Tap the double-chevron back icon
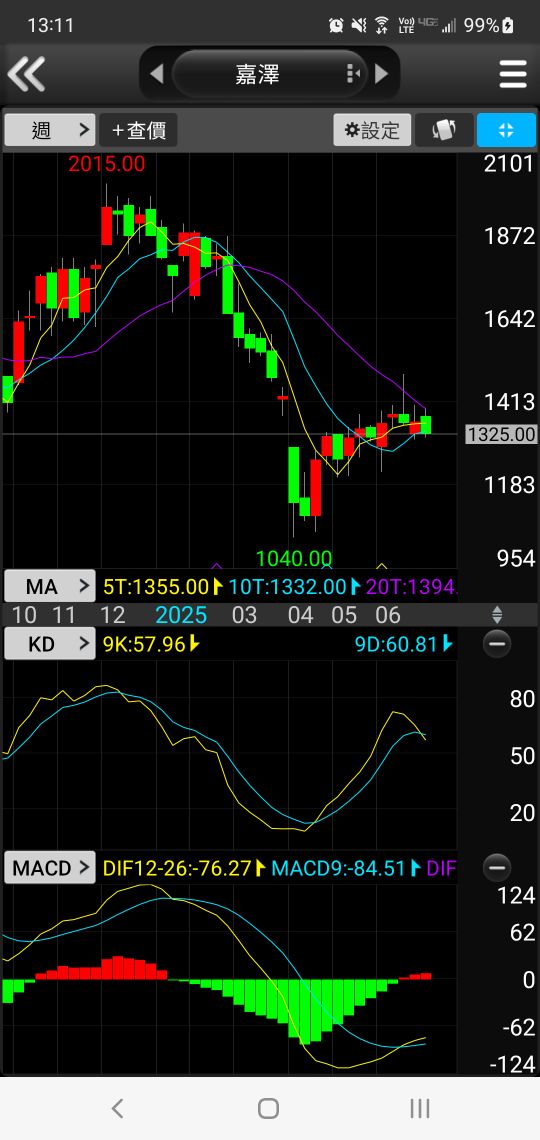 [26, 73]
